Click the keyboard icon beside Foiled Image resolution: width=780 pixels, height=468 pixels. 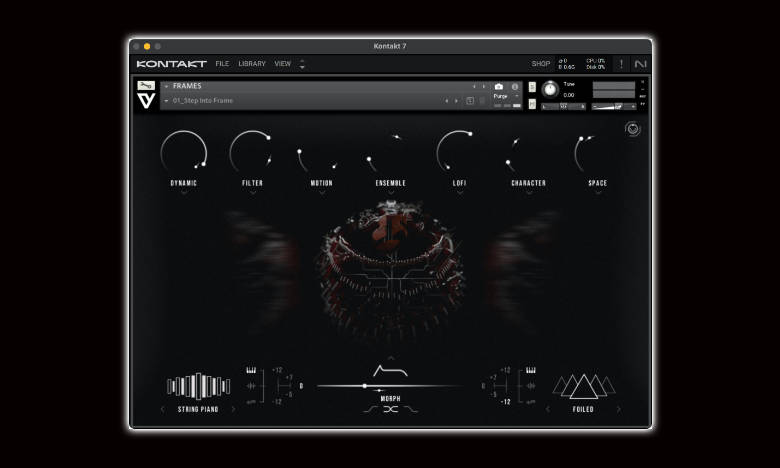[531, 370]
